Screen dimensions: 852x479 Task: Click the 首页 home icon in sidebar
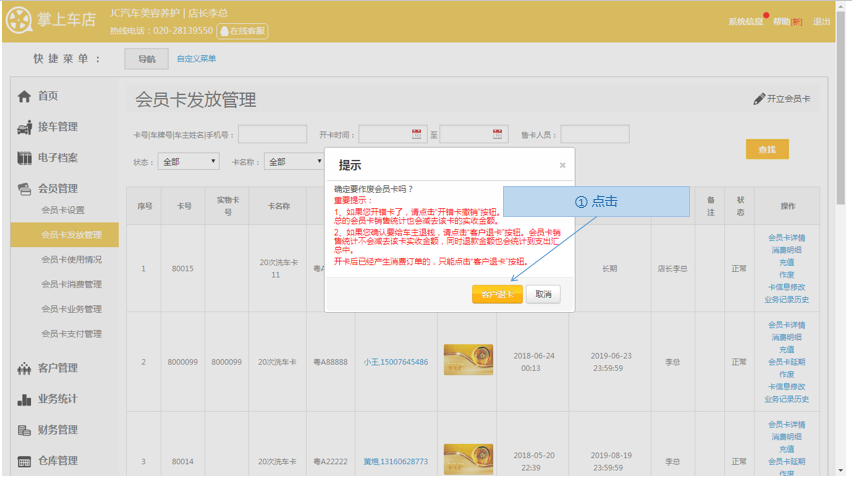pos(24,97)
